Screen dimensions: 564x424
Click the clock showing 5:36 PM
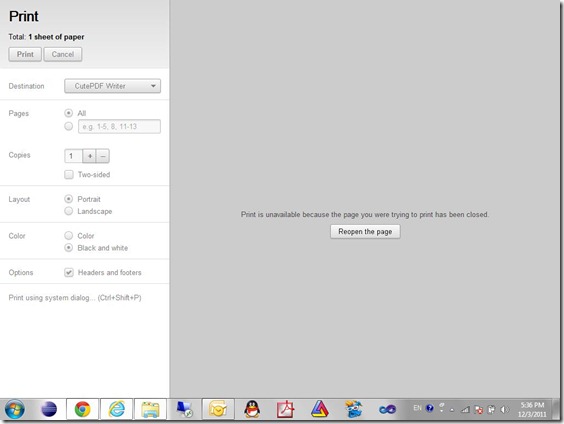point(532,409)
